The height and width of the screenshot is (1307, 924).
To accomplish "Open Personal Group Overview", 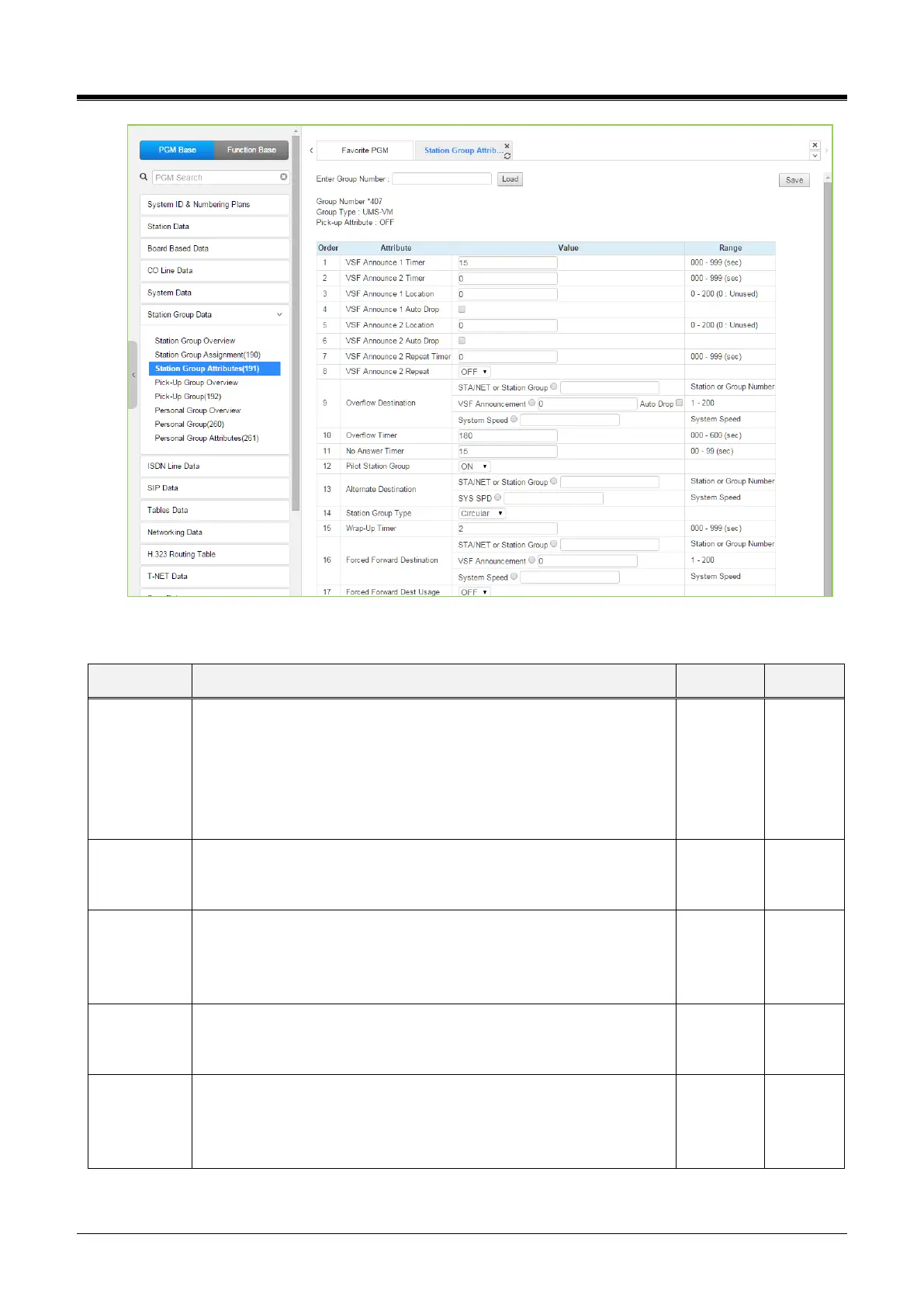I will [198, 411].
